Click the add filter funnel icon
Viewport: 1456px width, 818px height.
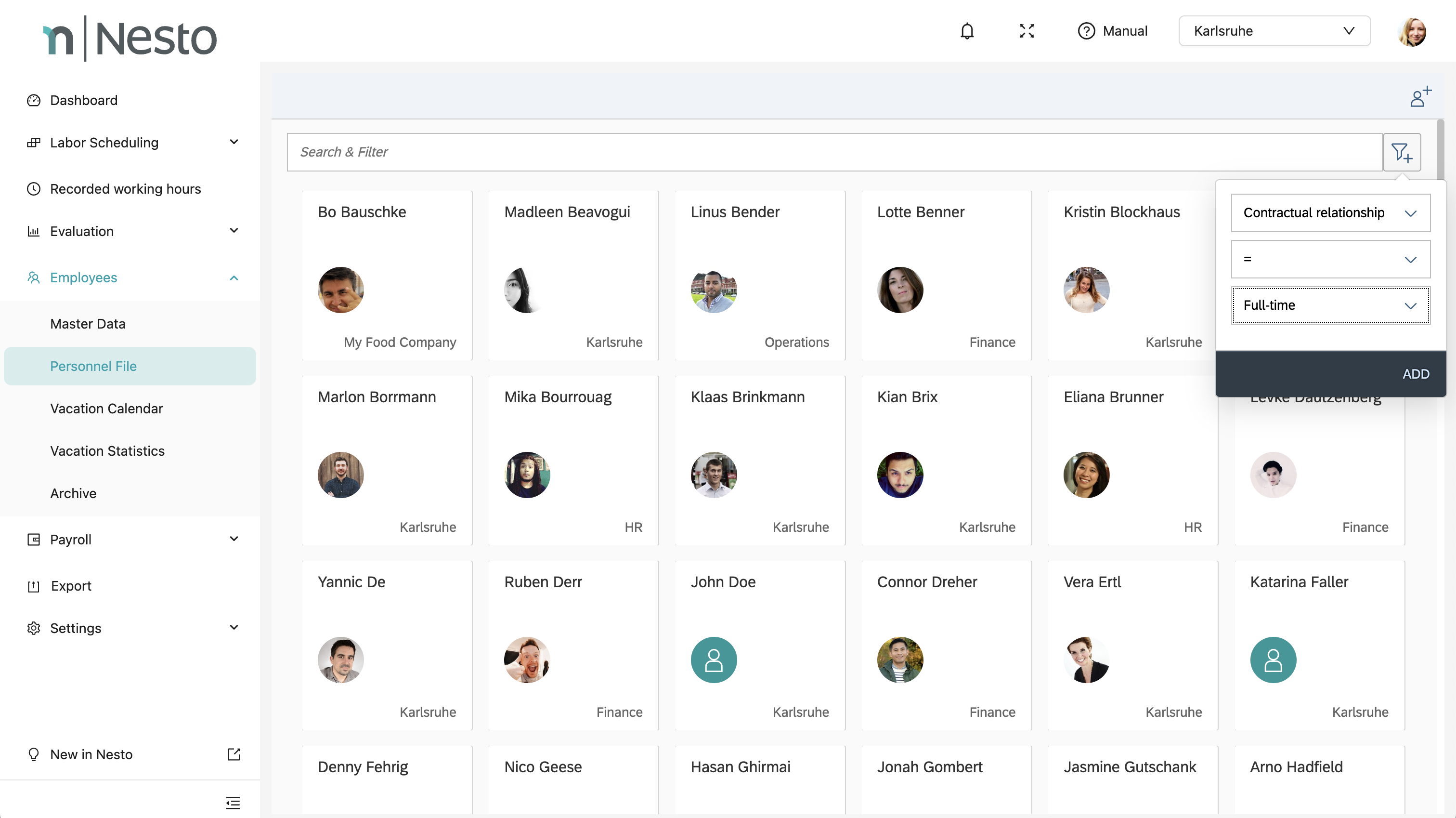click(1402, 152)
